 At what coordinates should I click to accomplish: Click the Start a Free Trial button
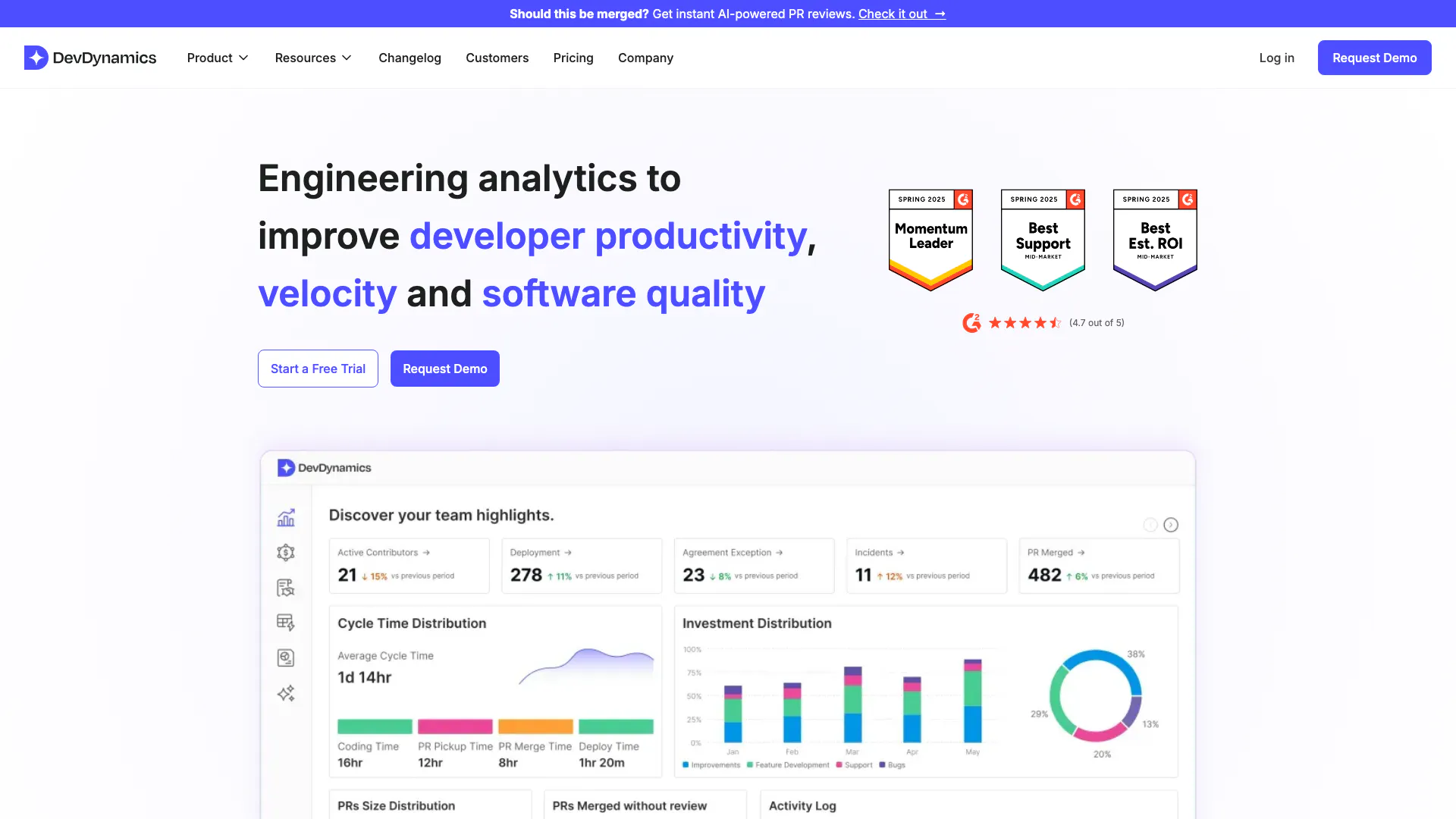tap(318, 369)
